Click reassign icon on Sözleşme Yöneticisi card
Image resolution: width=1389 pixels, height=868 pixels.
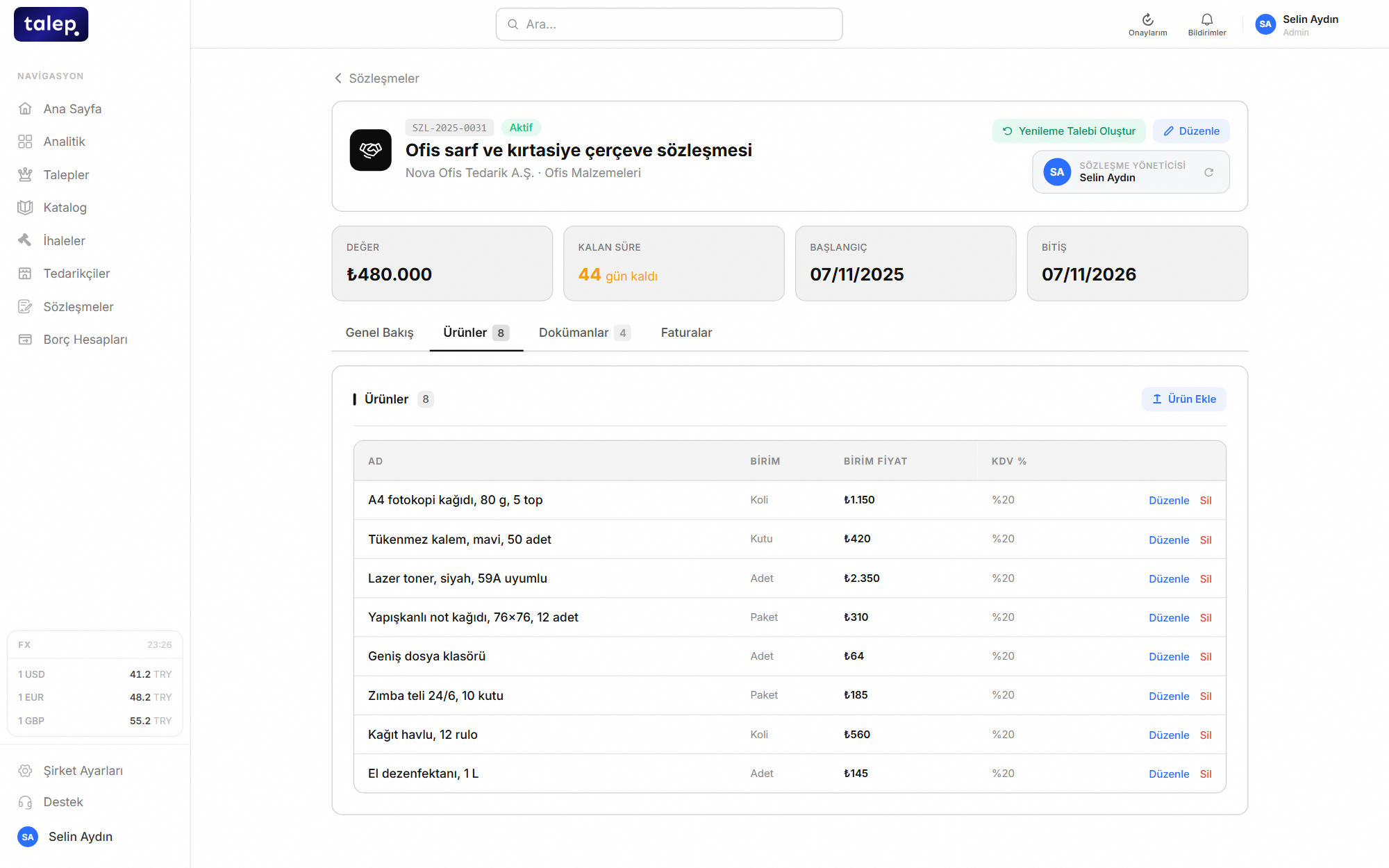(1208, 172)
